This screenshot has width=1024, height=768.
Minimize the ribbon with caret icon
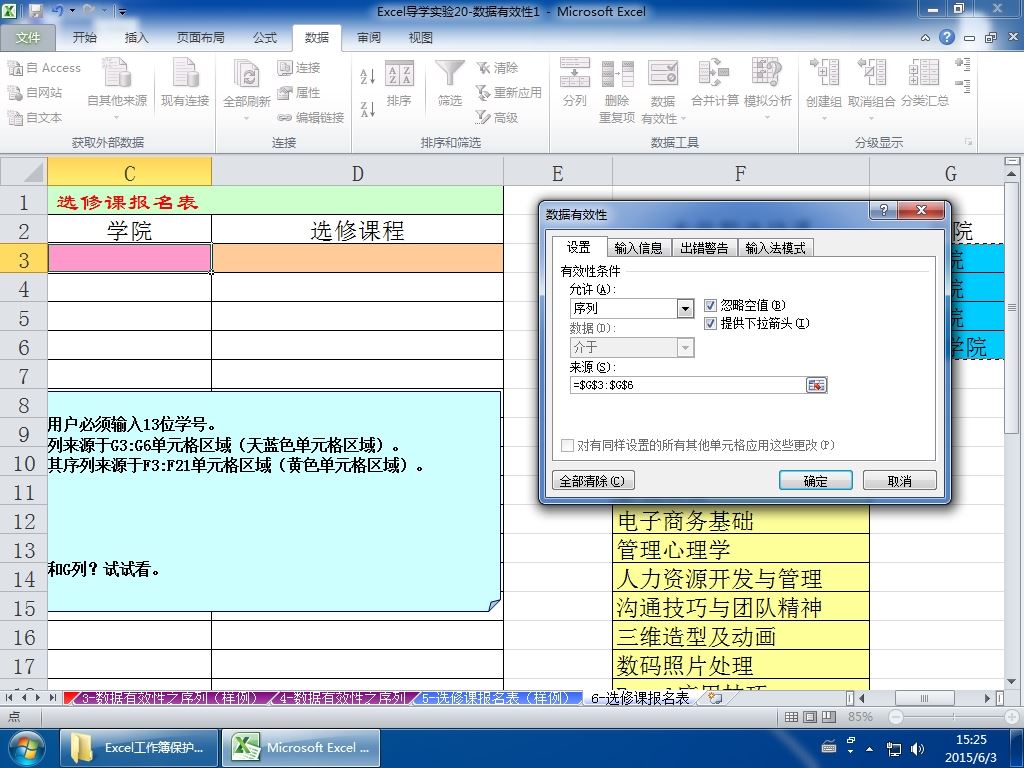[x=925, y=38]
